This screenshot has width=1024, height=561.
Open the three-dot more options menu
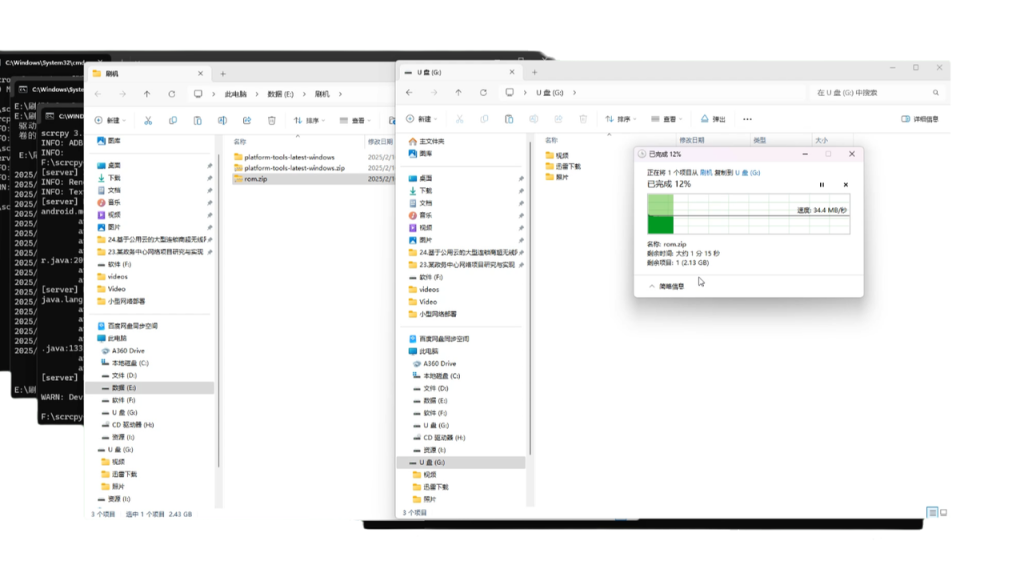click(747, 119)
